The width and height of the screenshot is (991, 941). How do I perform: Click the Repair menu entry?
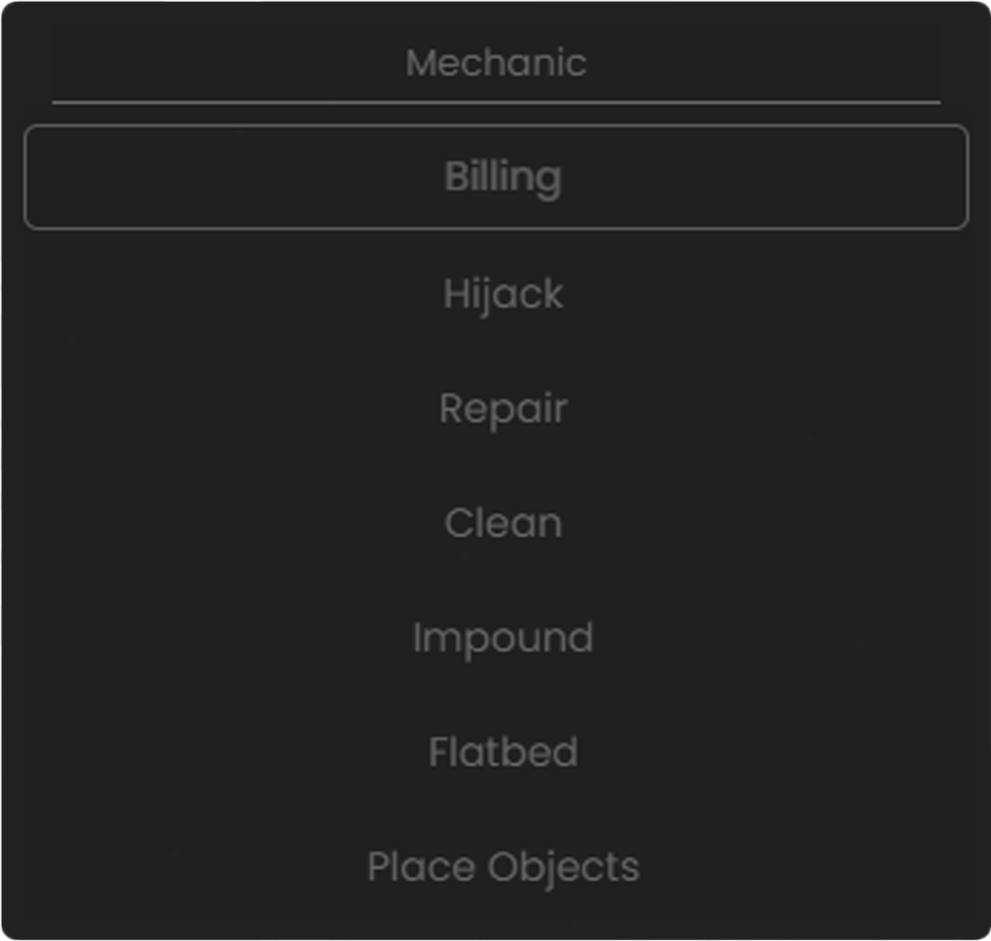pos(503,409)
